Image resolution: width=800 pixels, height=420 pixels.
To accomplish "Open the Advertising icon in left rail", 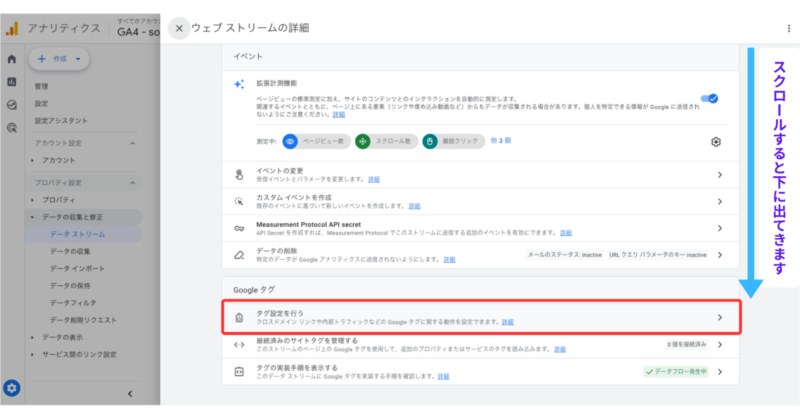I will (x=12, y=128).
